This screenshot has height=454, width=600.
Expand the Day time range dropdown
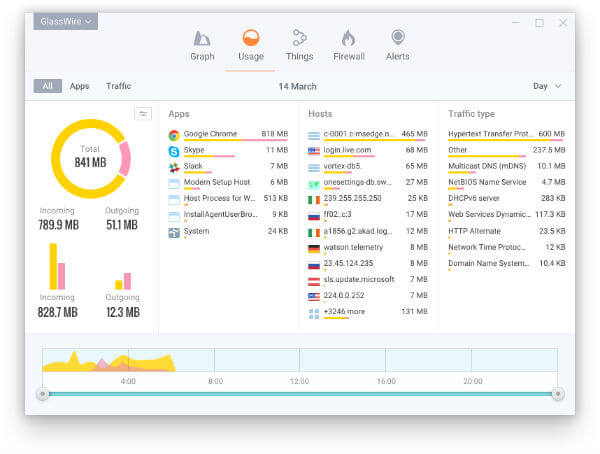click(x=547, y=86)
